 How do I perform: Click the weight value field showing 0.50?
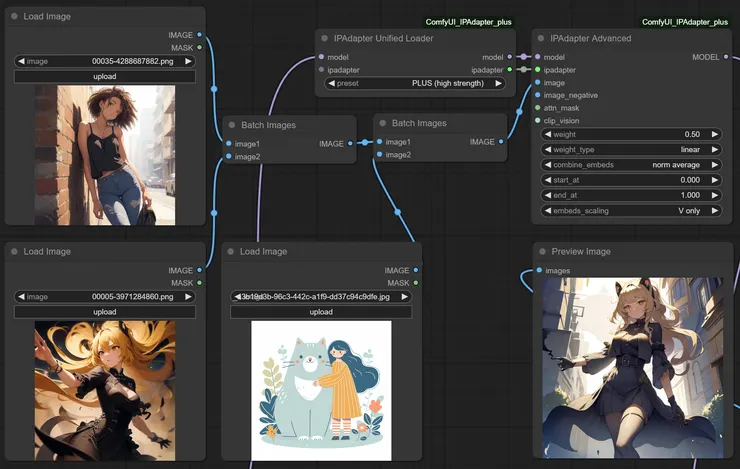(x=631, y=134)
